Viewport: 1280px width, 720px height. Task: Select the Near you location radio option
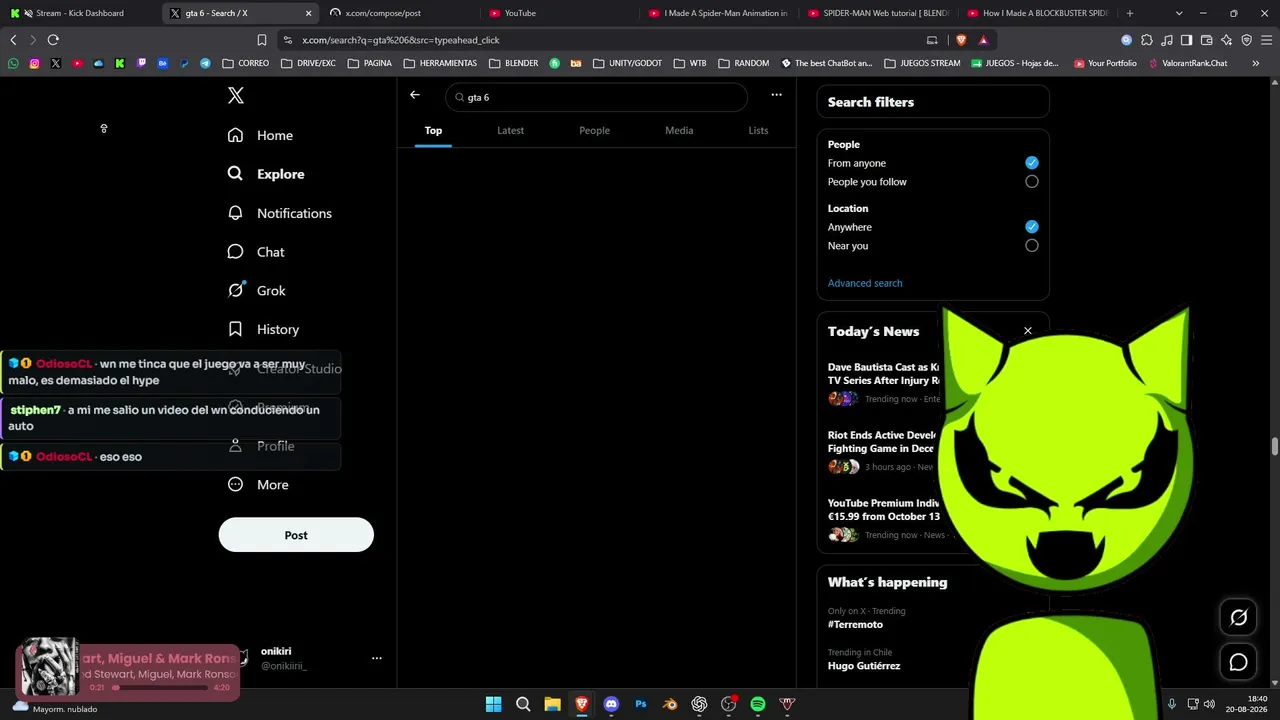pos(1032,246)
